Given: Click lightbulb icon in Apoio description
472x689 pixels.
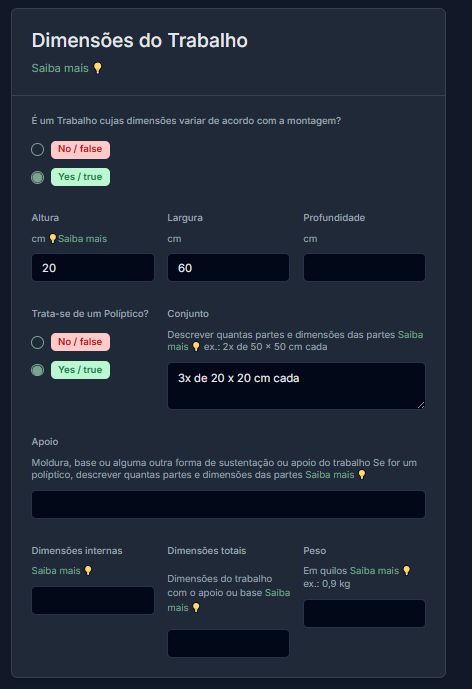Looking at the screenshot, I should [362, 475].
